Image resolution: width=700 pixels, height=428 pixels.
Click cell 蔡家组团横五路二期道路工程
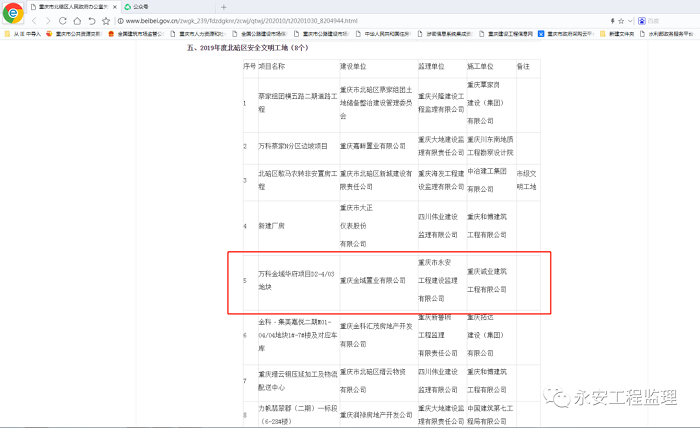298,103
